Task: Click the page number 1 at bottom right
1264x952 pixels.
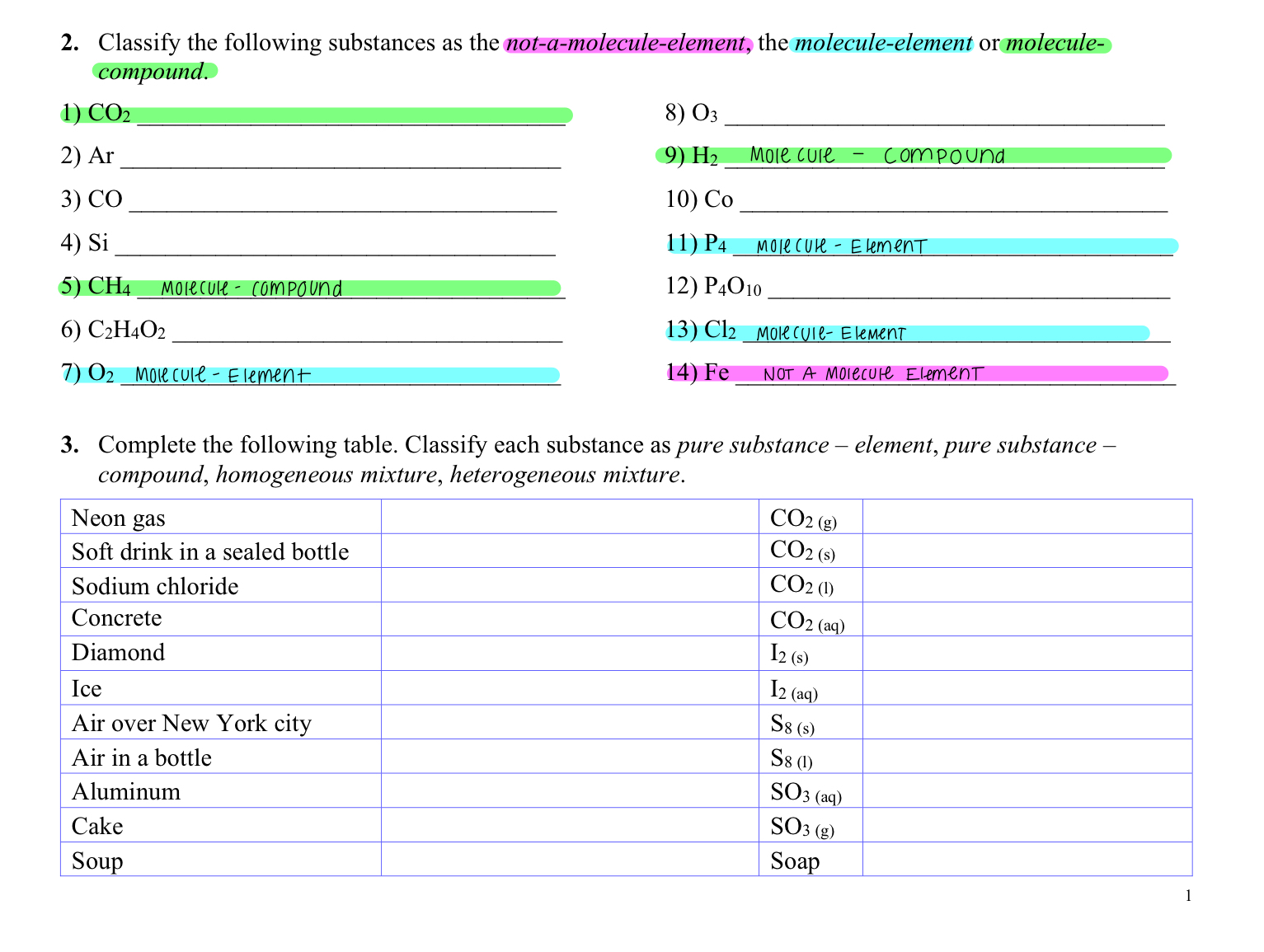Action: [1188, 896]
